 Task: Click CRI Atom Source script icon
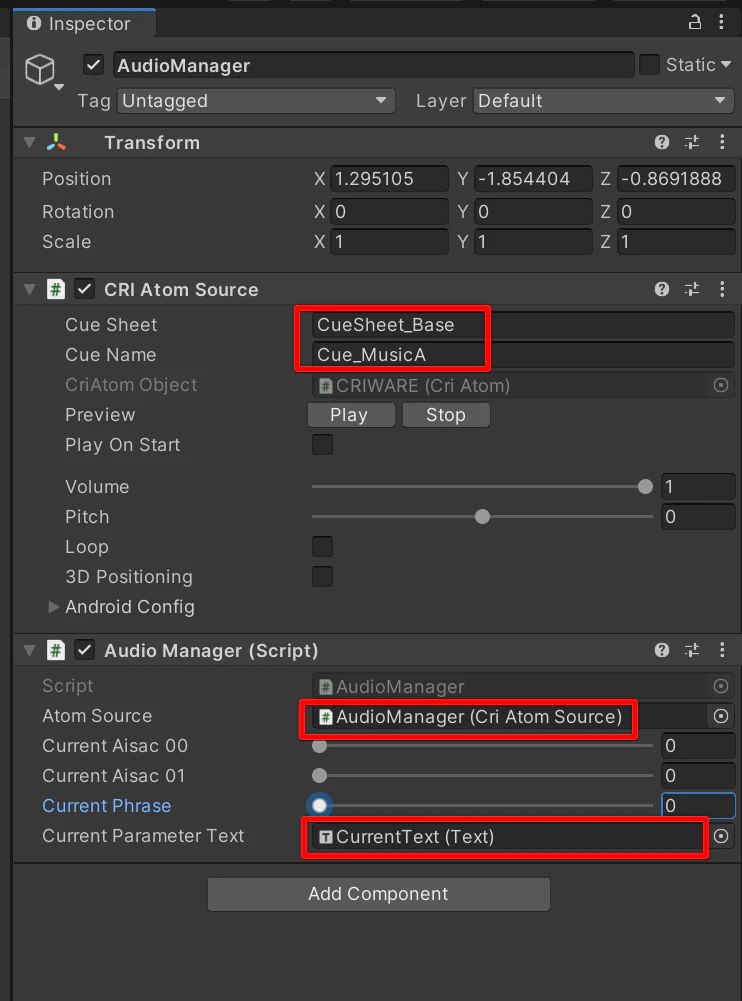[56, 289]
